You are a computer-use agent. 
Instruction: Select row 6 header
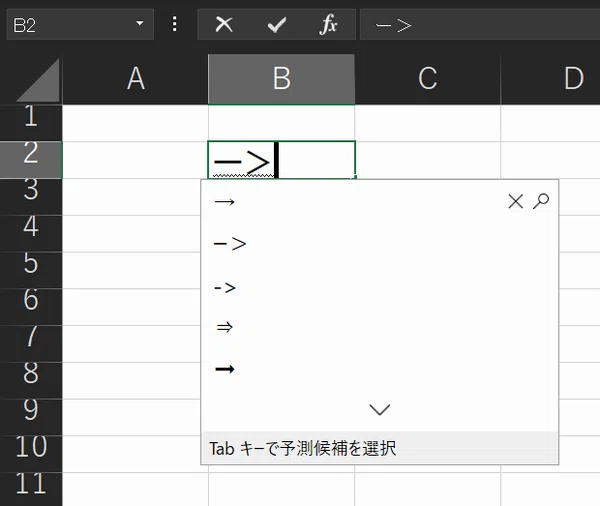point(31,307)
